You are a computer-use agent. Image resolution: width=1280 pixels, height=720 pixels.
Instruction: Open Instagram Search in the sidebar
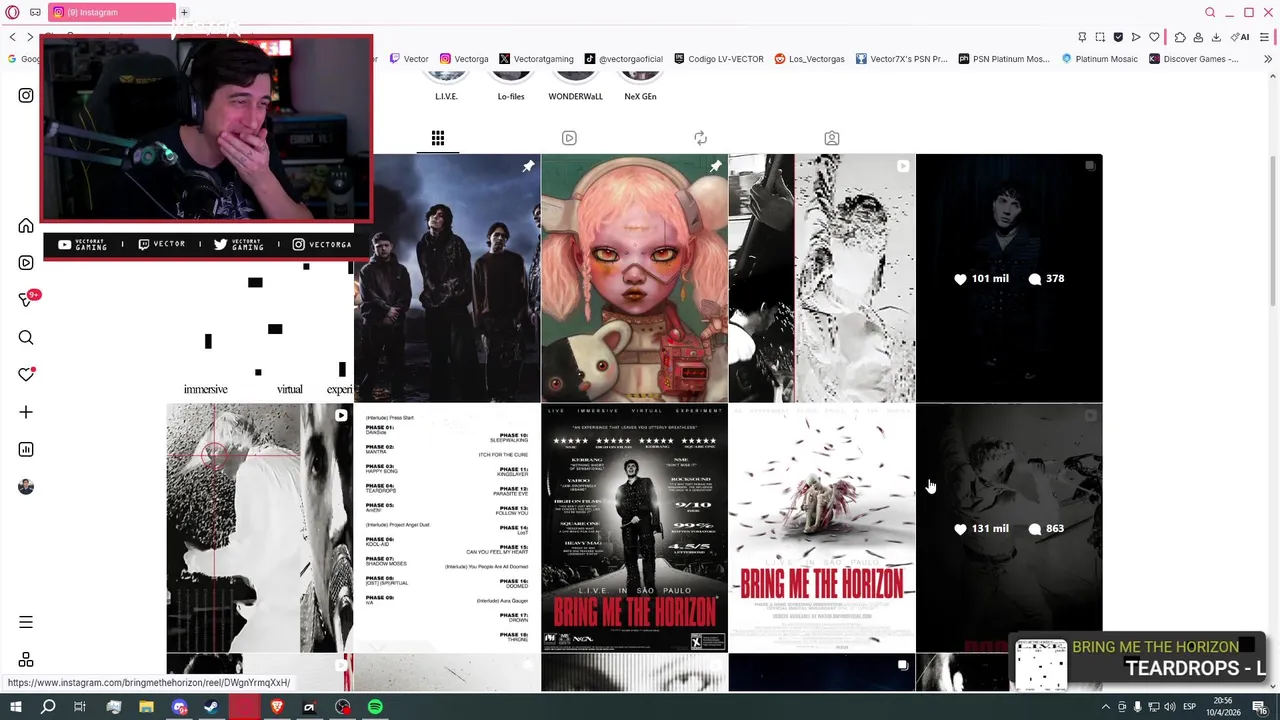coord(26,338)
